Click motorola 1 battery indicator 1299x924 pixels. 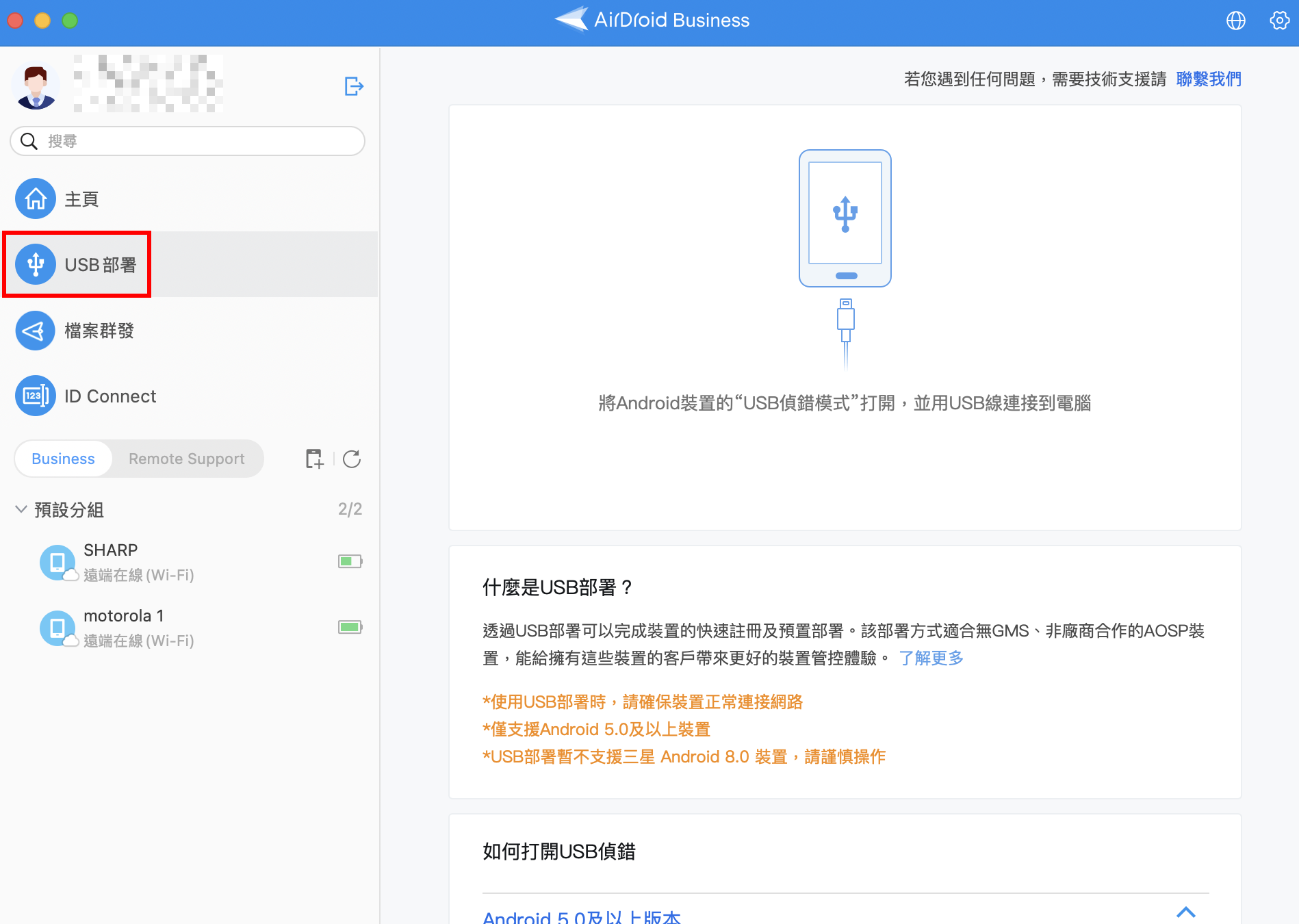coord(350,627)
